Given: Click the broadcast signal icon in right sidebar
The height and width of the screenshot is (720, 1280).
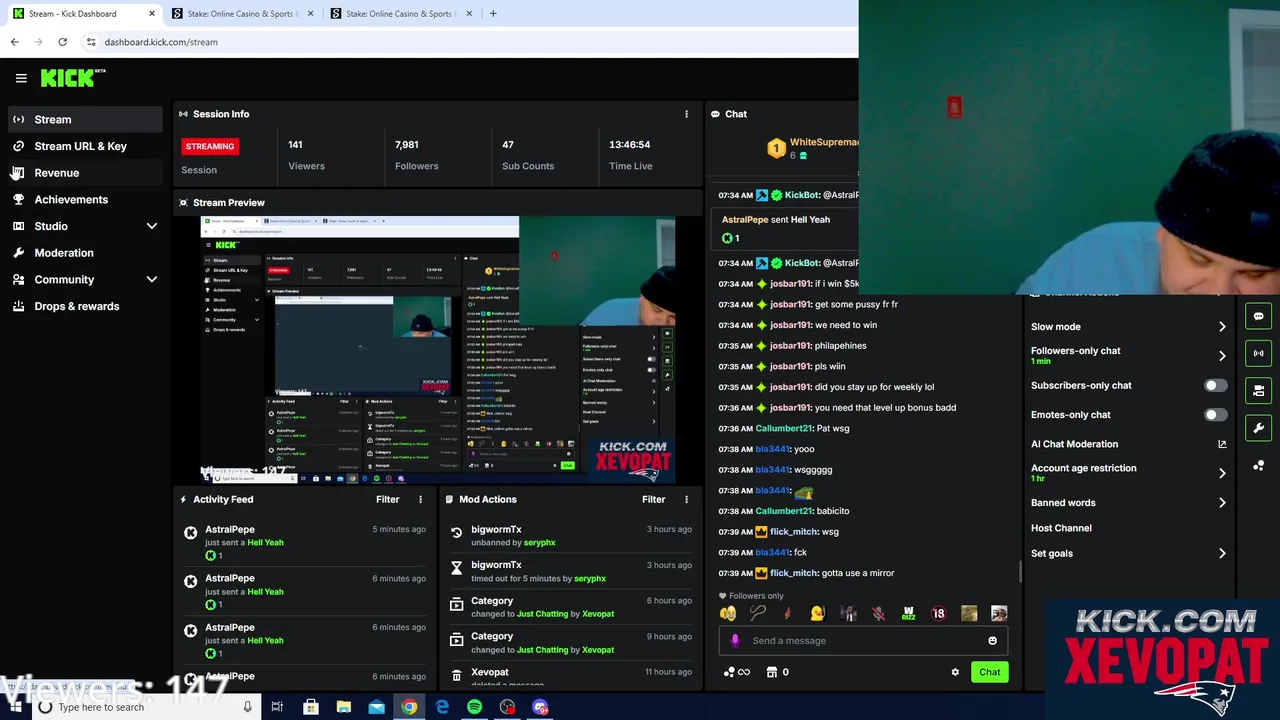Looking at the screenshot, I should click(1258, 353).
